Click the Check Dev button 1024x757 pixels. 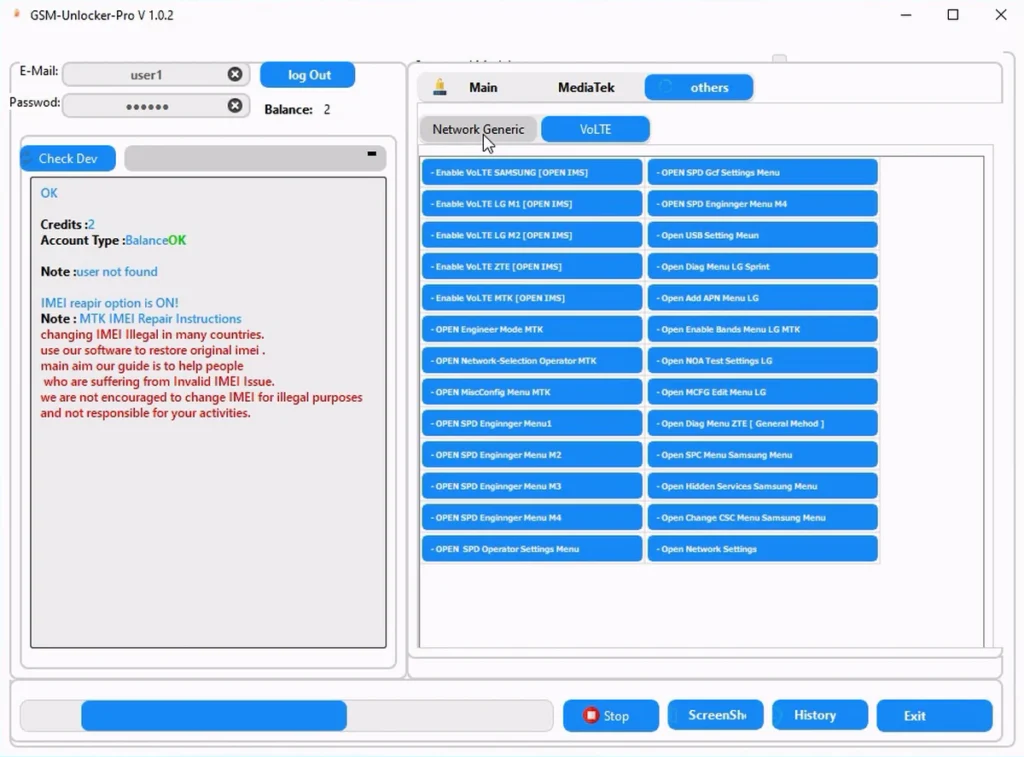click(x=68, y=159)
